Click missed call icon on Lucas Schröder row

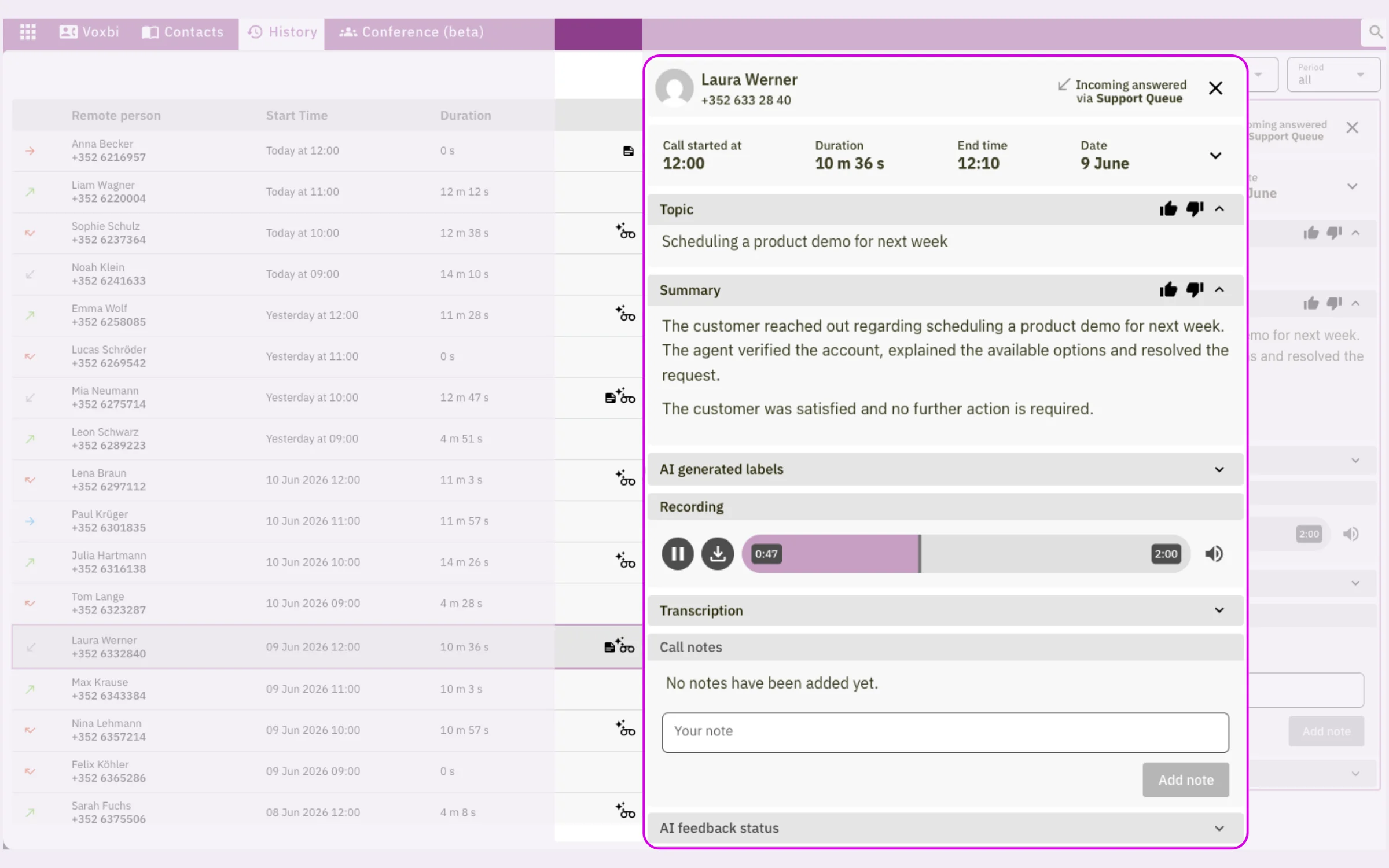(30, 356)
